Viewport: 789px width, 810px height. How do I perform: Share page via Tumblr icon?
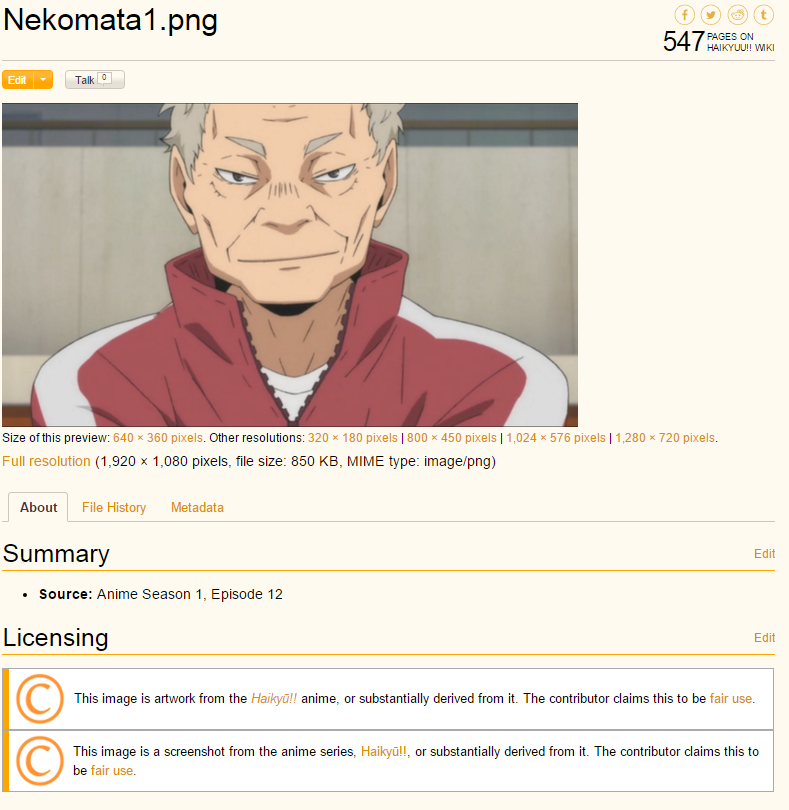pyautogui.click(x=764, y=15)
